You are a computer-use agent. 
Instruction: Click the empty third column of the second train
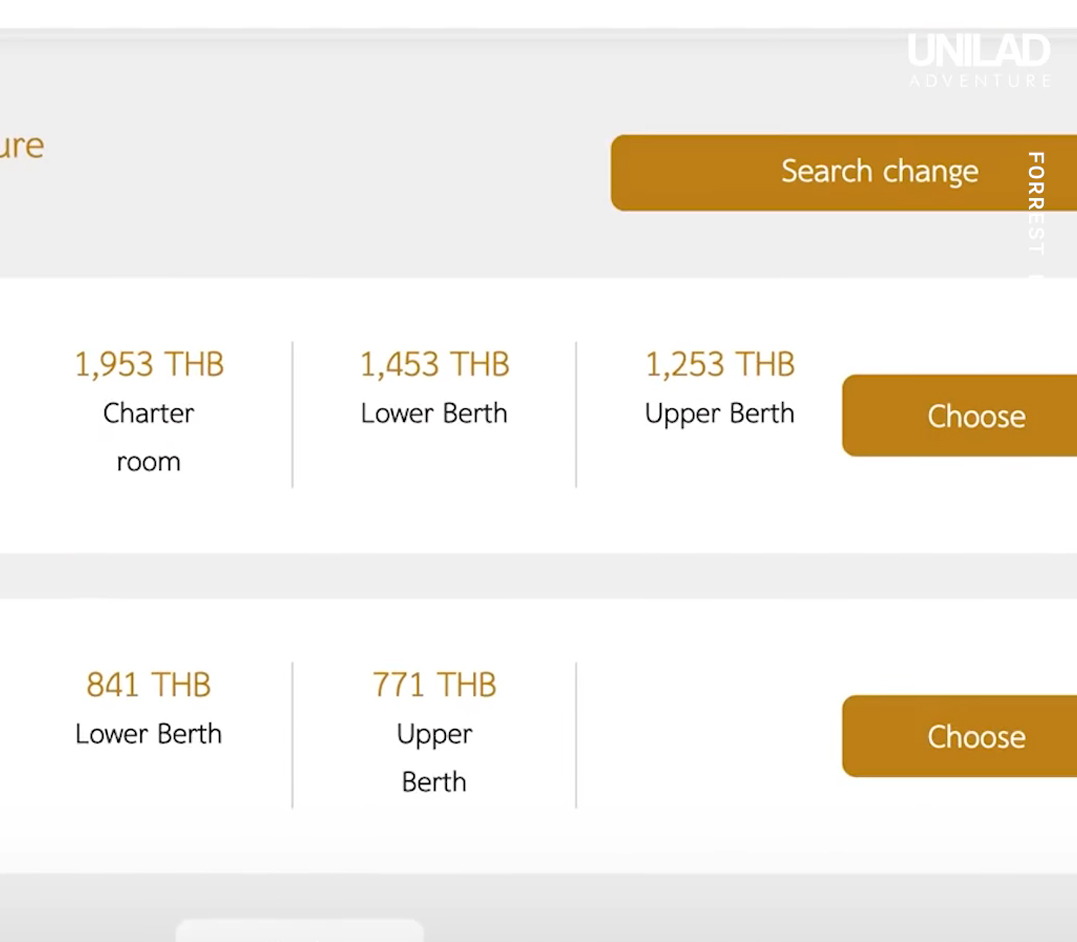click(x=709, y=735)
